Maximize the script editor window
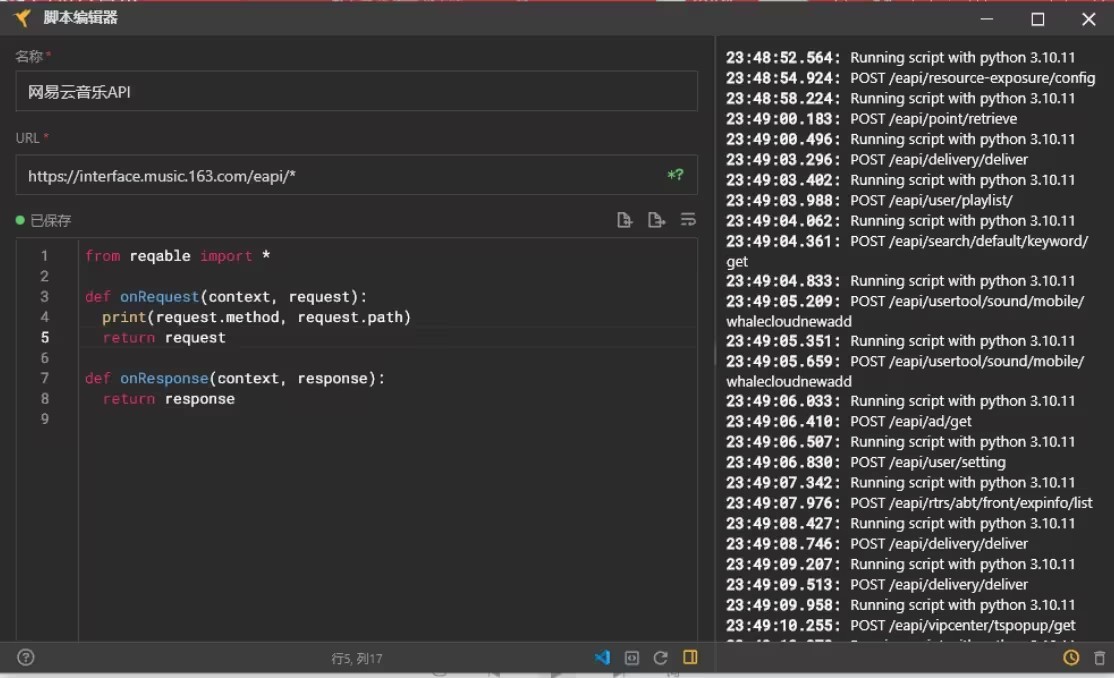Screen dimensions: 1114x678 (1038, 19)
